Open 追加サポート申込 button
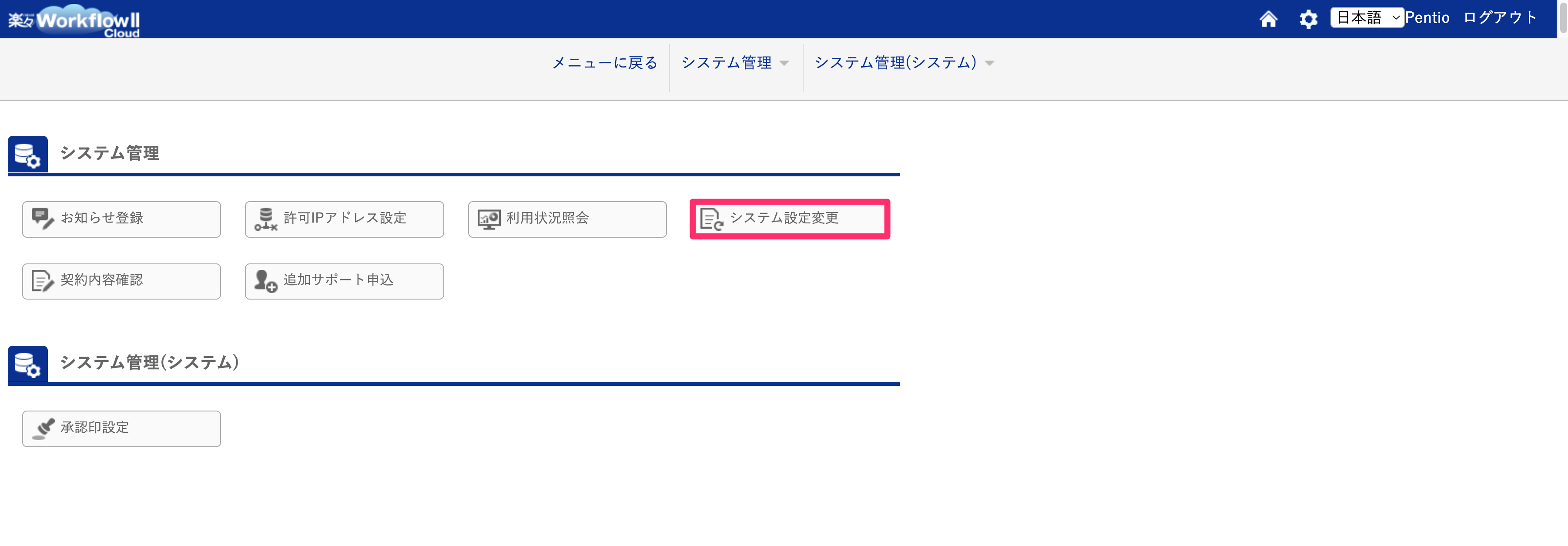The height and width of the screenshot is (546, 1568). coord(344,282)
